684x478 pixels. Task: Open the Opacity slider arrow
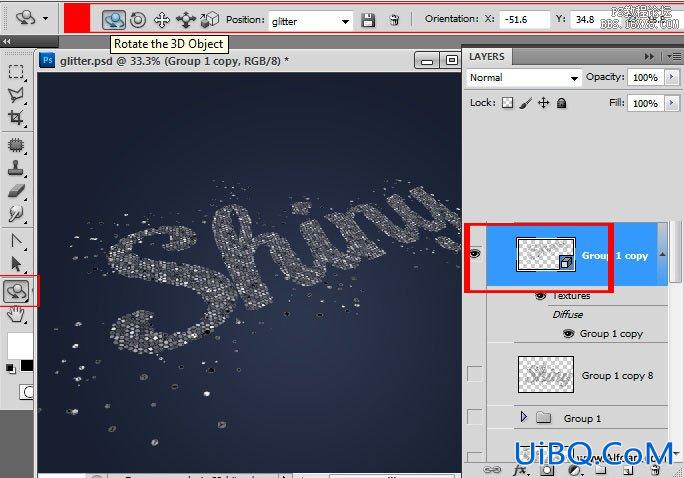coord(672,77)
